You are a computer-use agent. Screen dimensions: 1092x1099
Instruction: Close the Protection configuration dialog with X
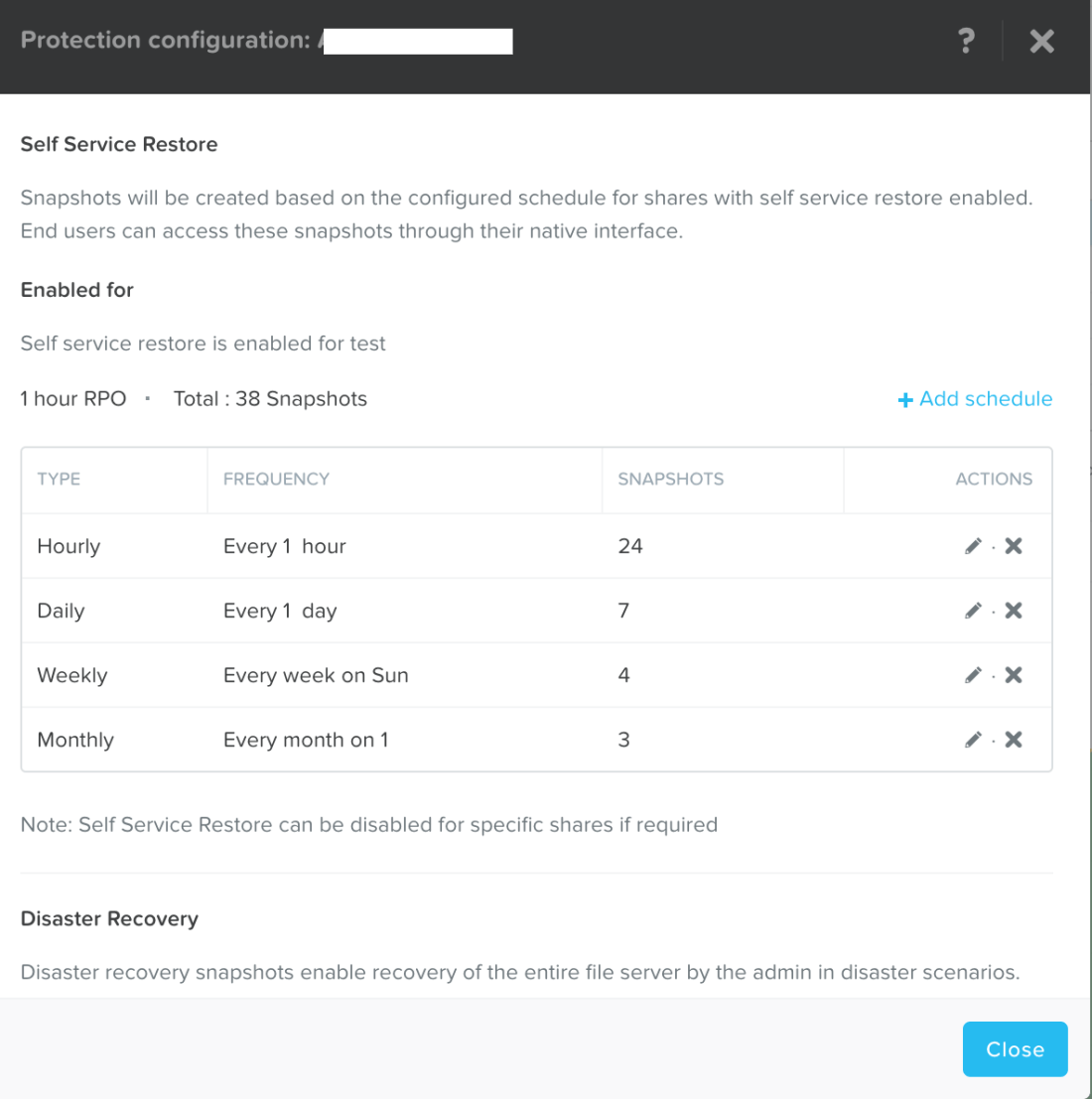click(x=1041, y=41)
